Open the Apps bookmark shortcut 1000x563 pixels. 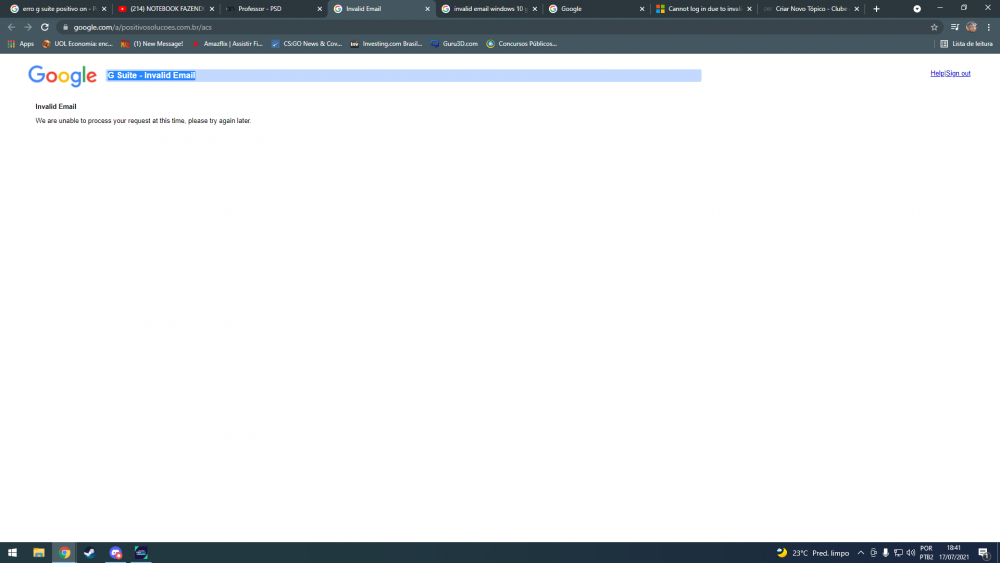click(x=20, y=44)
